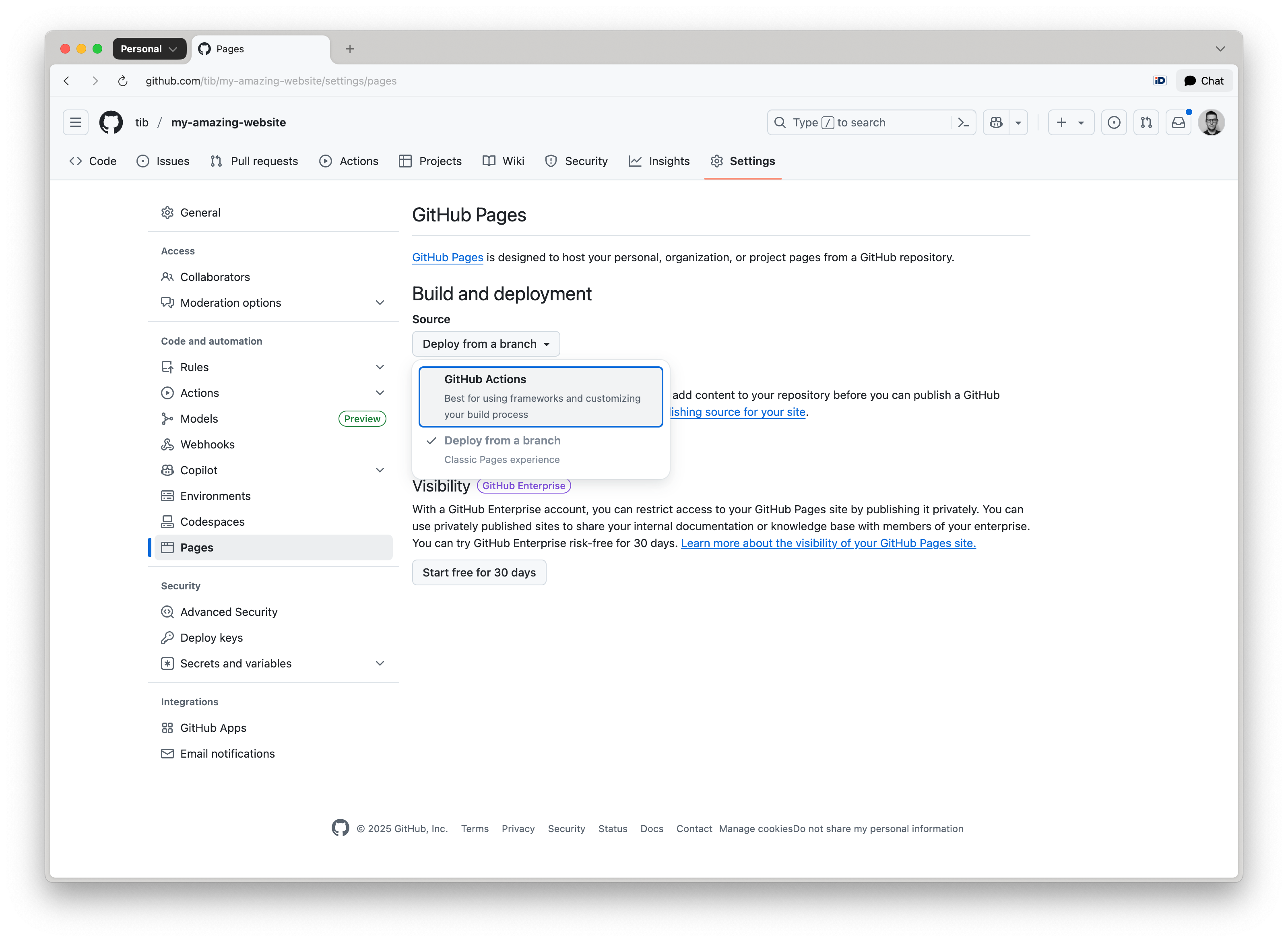Open GitHub Apps settings
This screenshot has width=1288, height=942.
click(x=274, y=728)
